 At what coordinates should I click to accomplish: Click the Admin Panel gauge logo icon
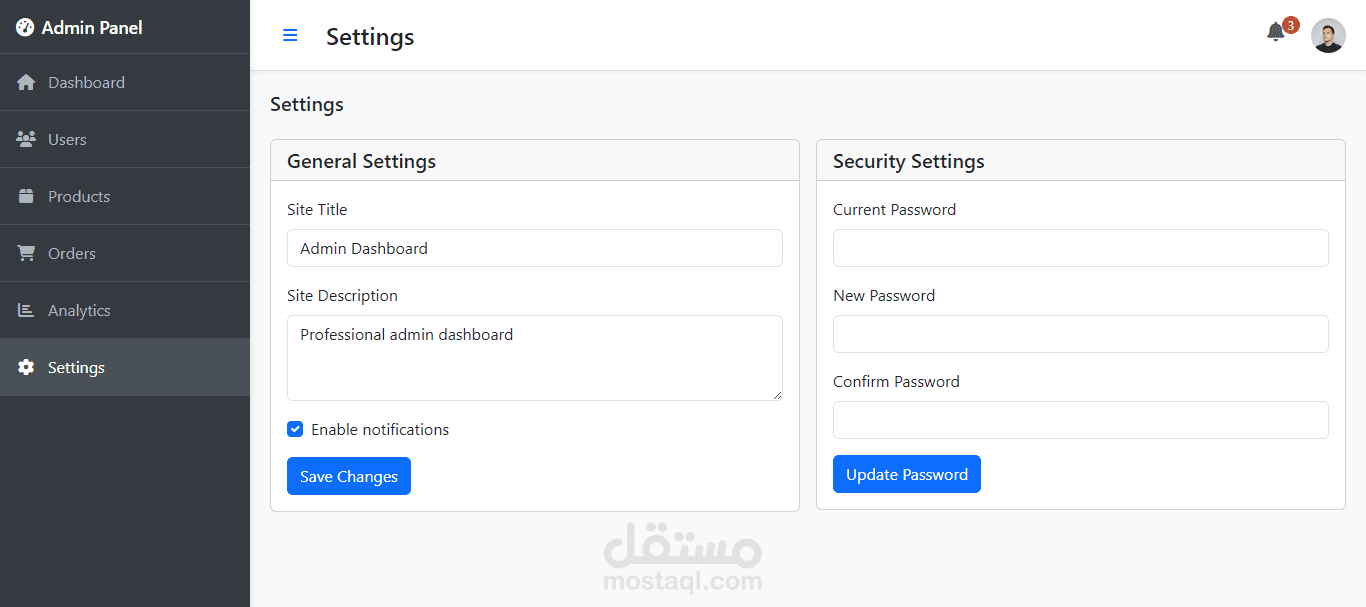25,28
